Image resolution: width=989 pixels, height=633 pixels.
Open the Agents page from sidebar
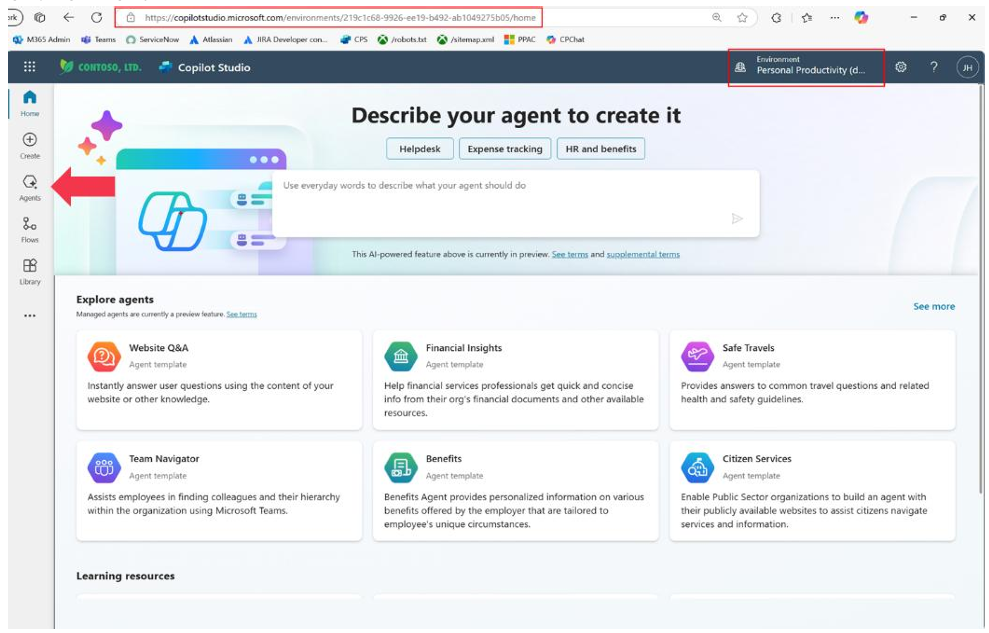point(30,188)
